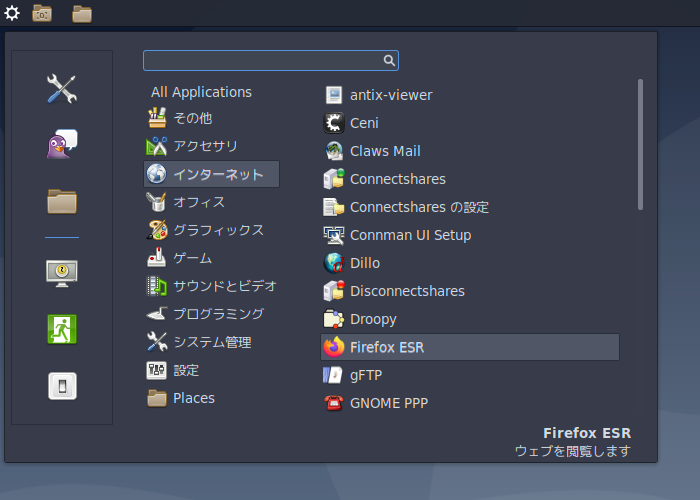This screenshot has width=700, height=500.
Task: Click the GNOME PPP red telephone icon
Action: pos(333,403)
